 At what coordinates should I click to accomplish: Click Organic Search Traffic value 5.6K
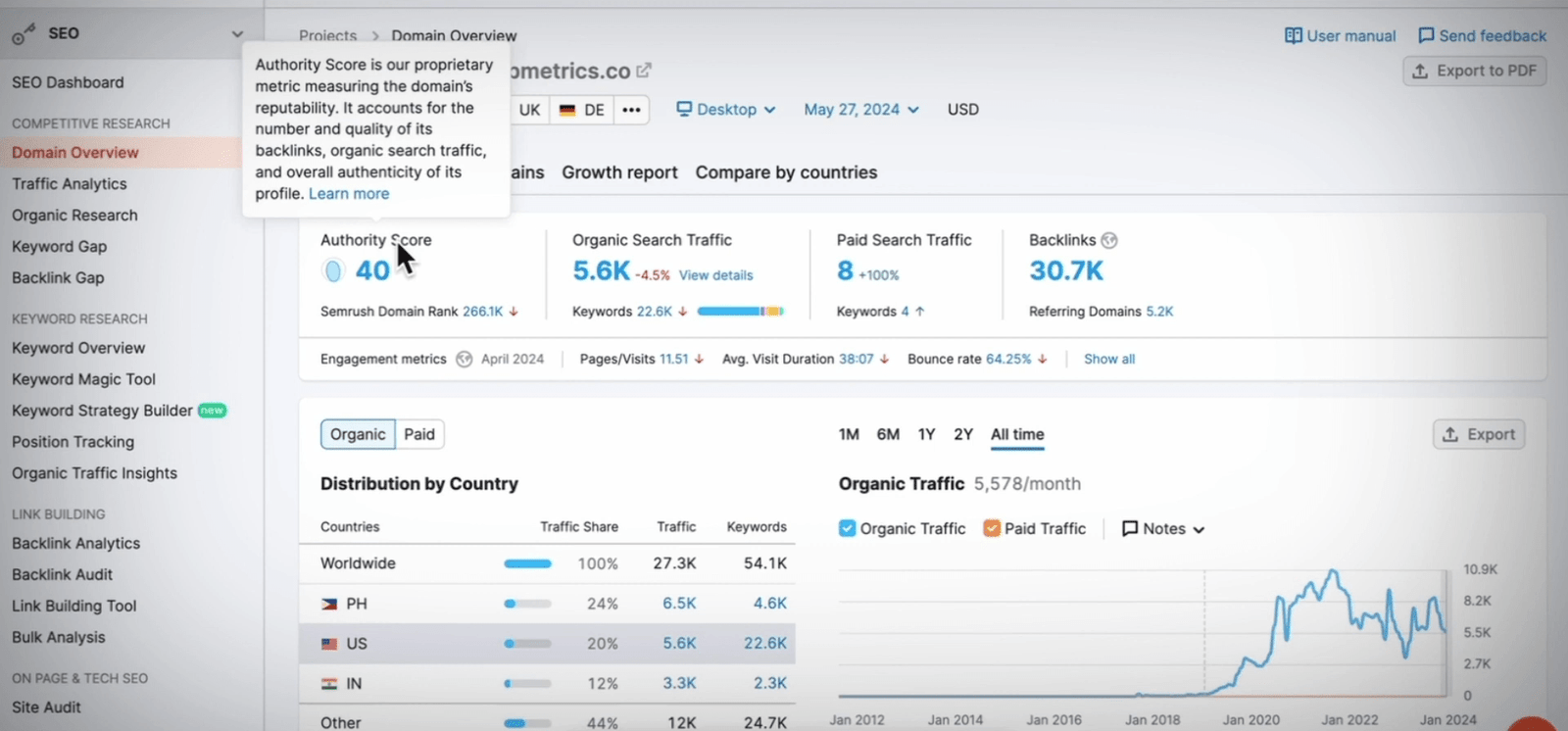tap(601, 271)
